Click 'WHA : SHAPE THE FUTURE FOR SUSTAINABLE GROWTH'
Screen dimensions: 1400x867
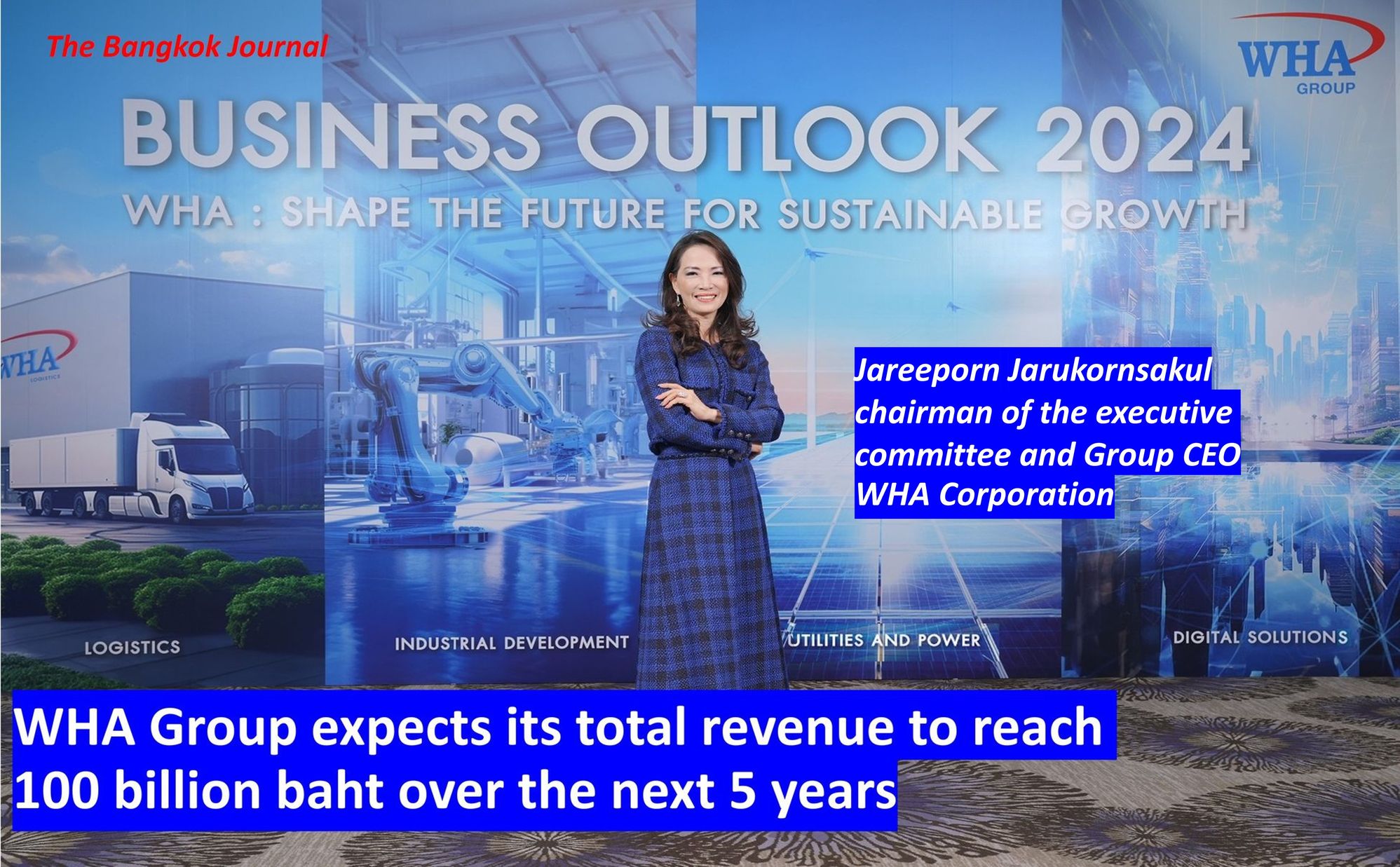click(685, 214)
